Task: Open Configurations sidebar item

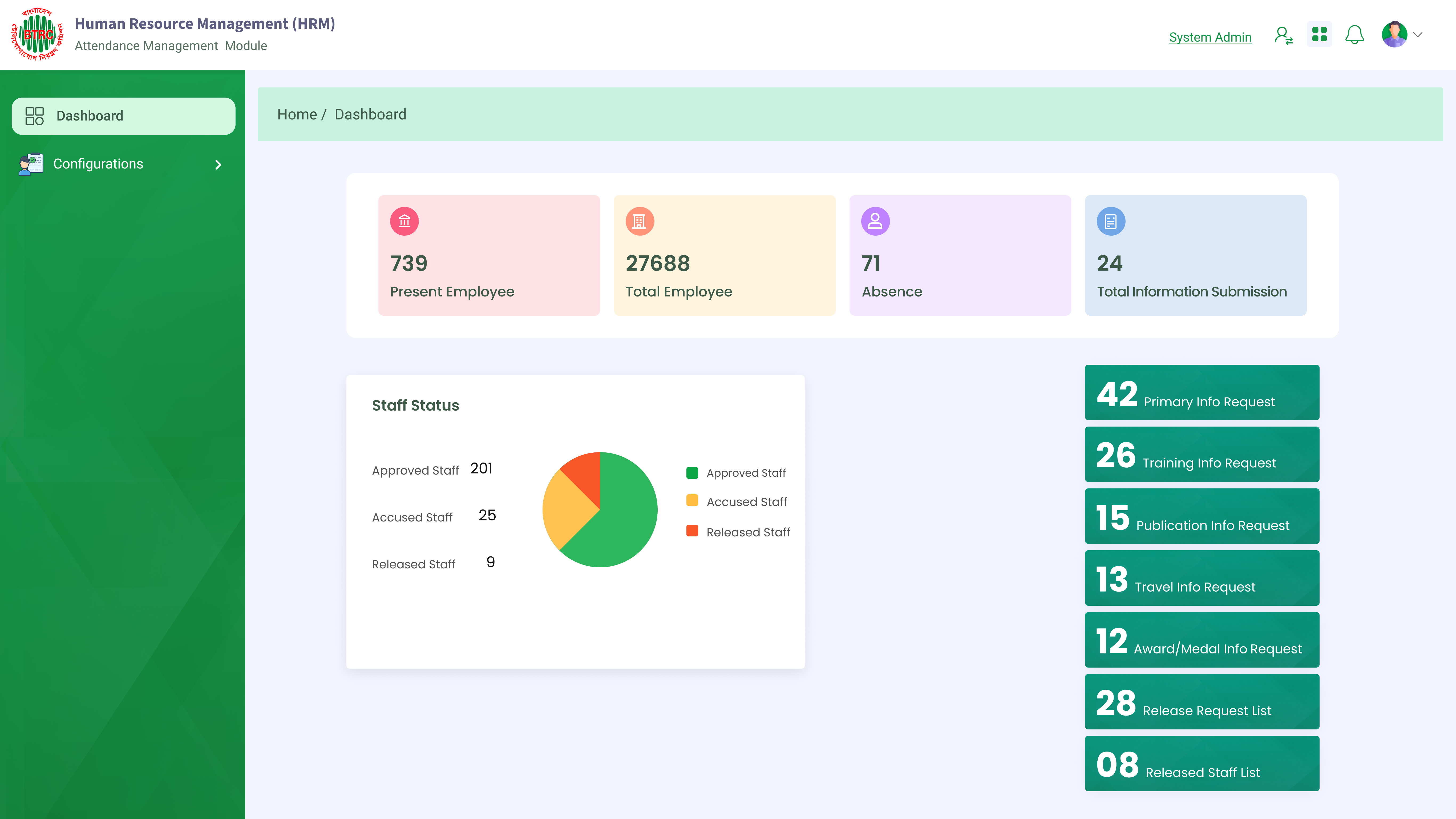Action: point(98,164)
